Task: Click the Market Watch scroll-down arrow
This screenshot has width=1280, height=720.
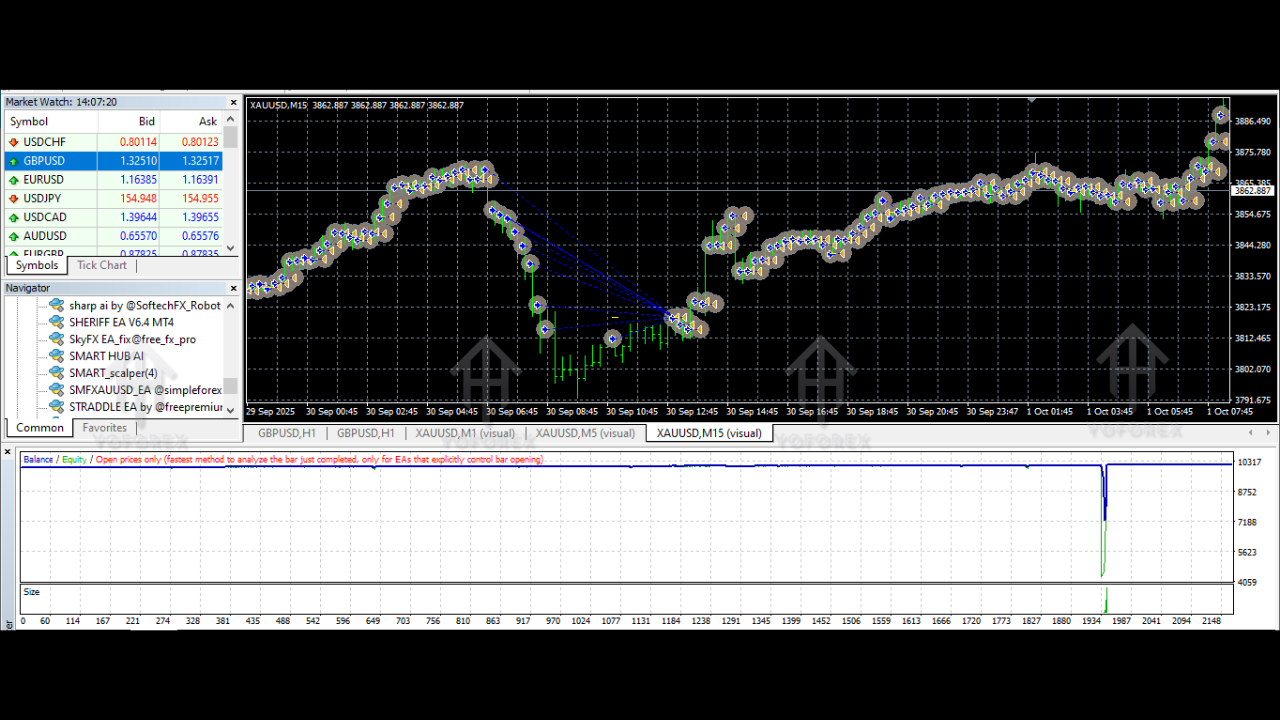Action: 230,249
